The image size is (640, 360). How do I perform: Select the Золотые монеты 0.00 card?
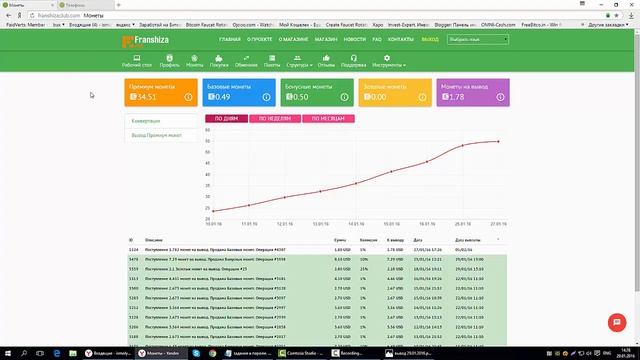coord(395,93)
